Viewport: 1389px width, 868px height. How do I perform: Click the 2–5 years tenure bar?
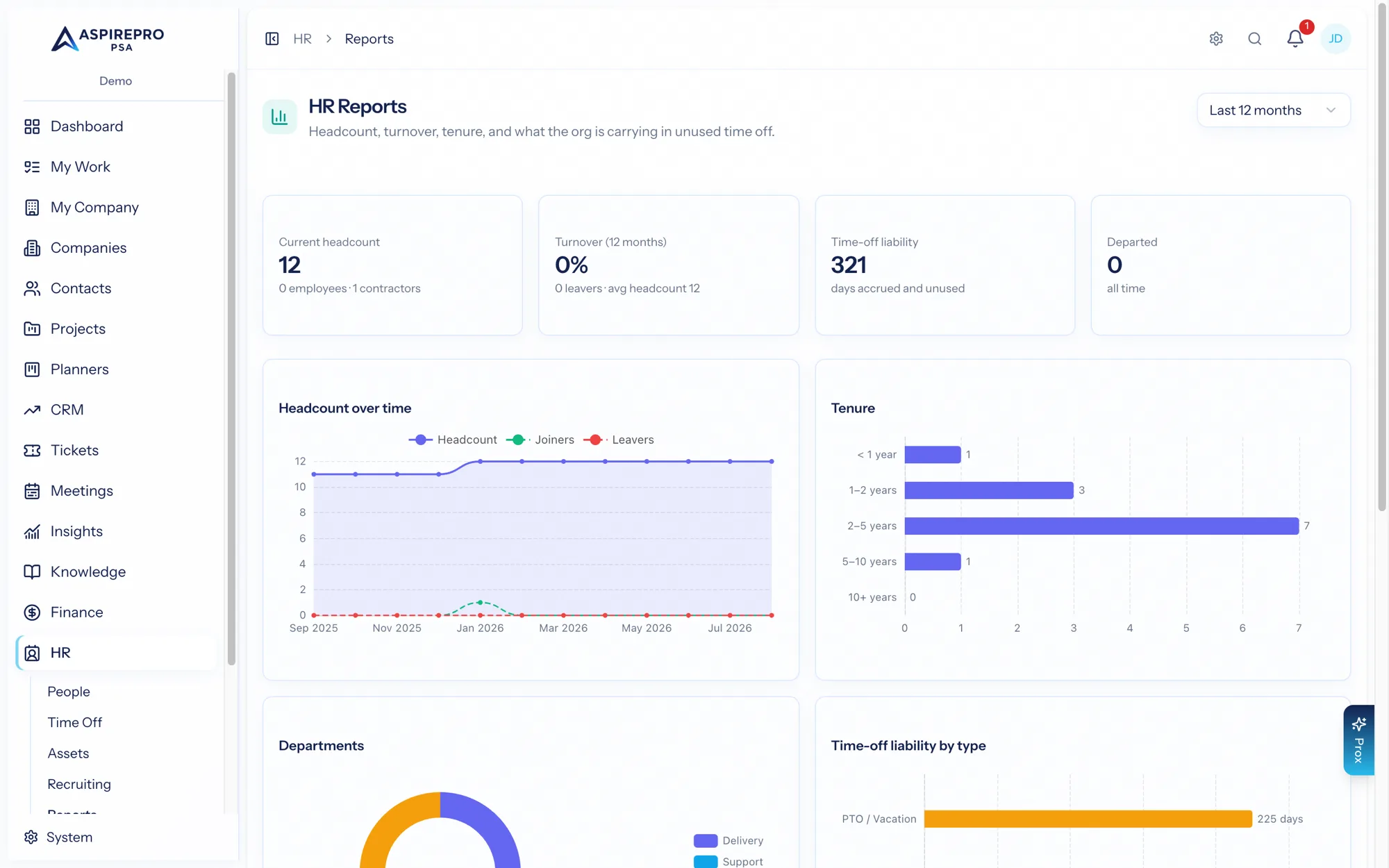[1101, 526]
